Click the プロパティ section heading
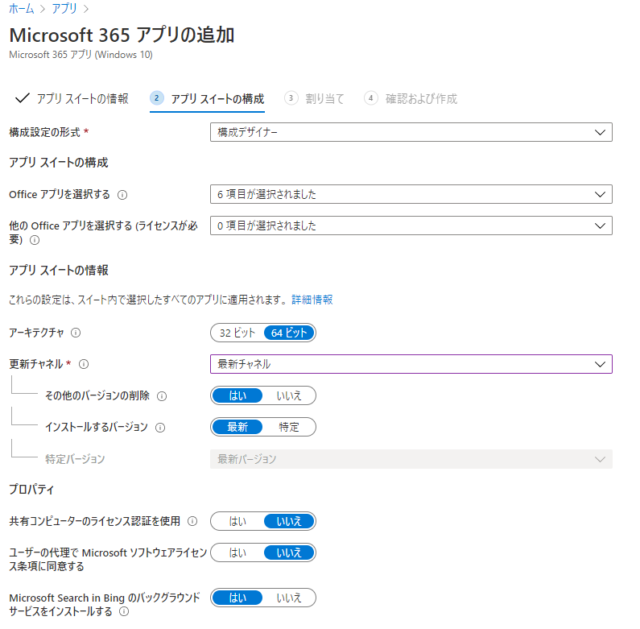This screenshot has width=640, height=629. click(x=31, y=489)
